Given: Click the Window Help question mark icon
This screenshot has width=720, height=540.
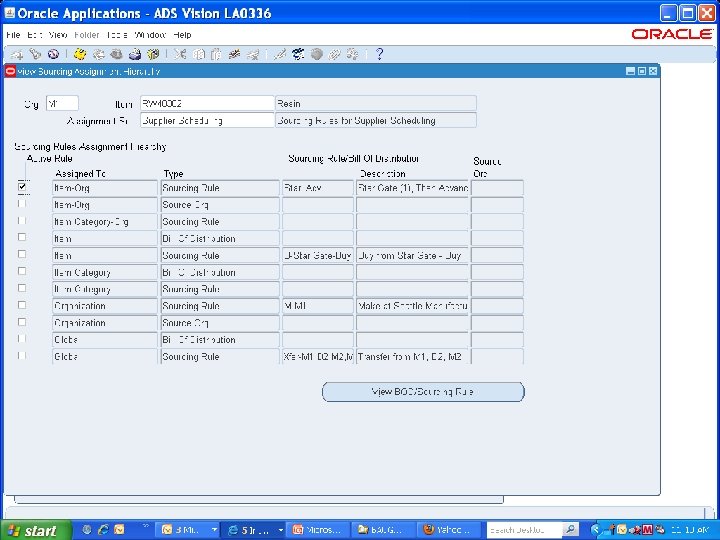Looking at the screenshot, I should (379, 54).
